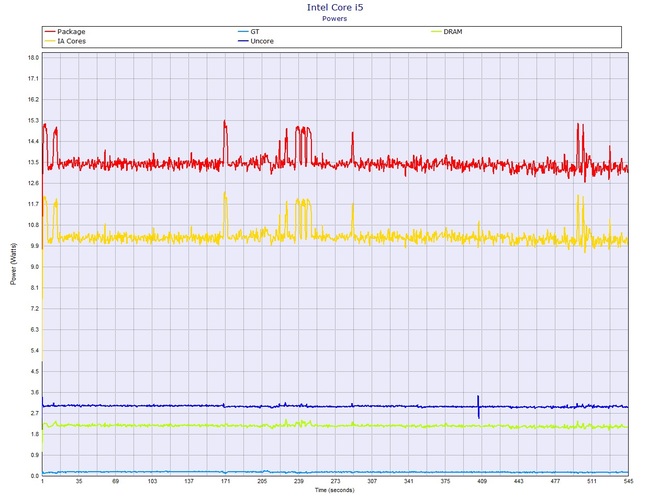670x502 pixels.
Task: Click the 409 x-axis tick label
Action: [482, 481]
